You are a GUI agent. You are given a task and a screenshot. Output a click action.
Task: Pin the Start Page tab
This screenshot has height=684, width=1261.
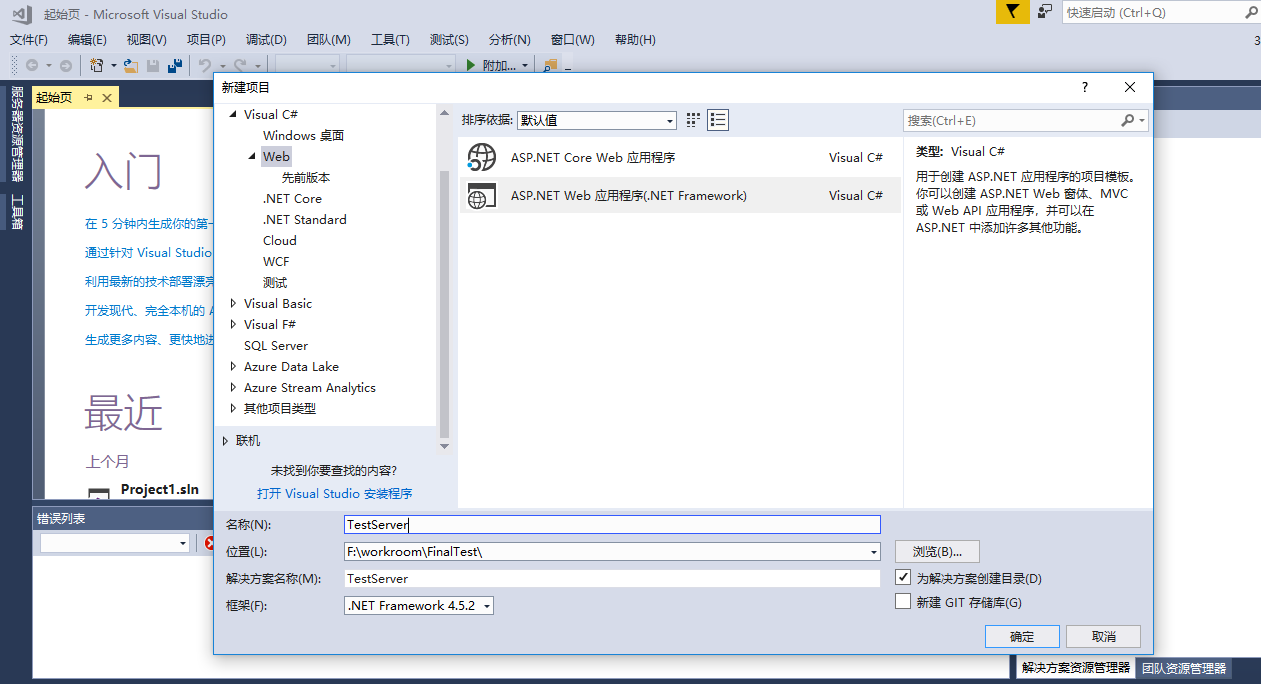point(88,97)
